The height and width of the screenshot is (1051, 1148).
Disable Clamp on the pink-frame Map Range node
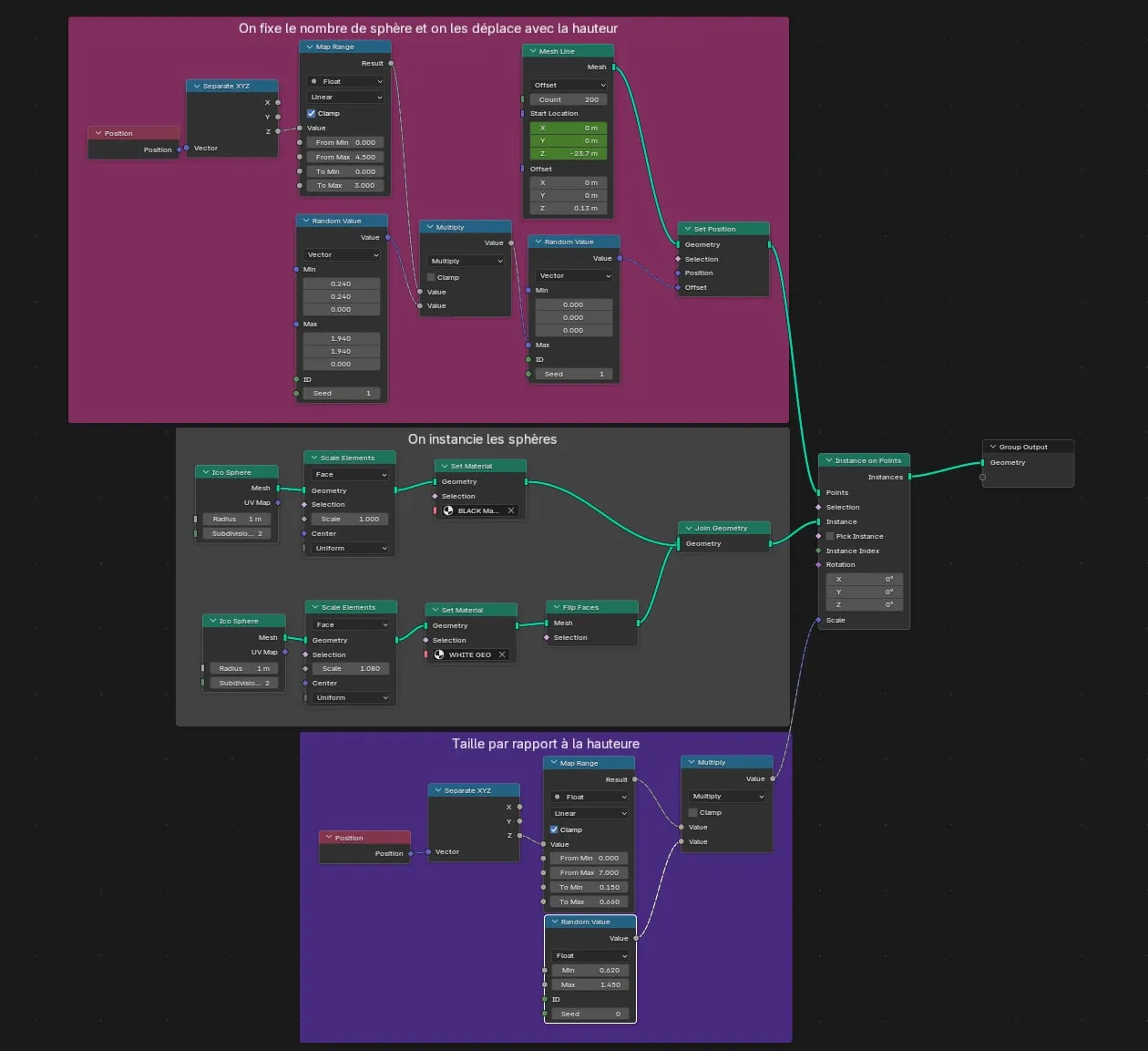click(x=312, y=113)
